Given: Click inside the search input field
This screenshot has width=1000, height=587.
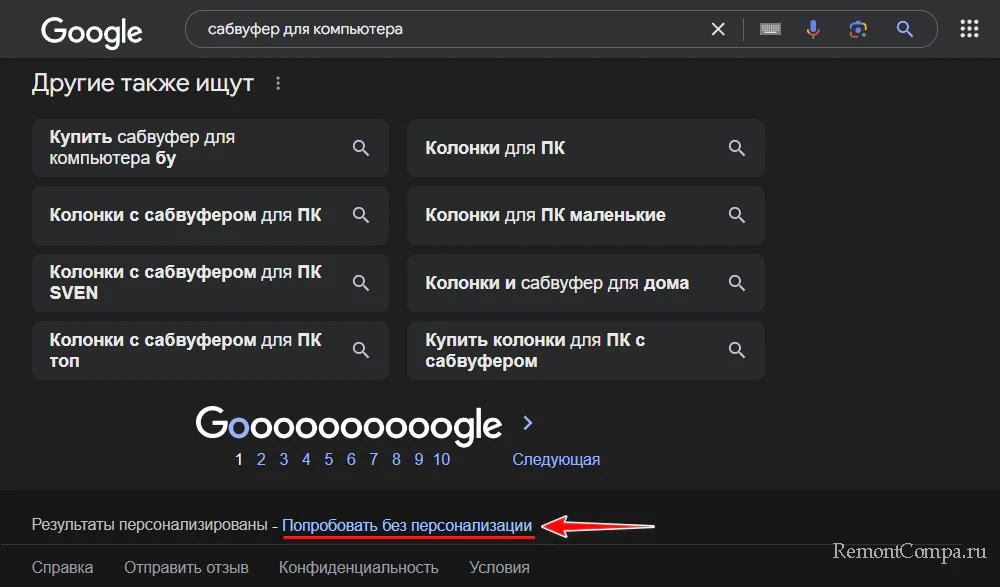Looking at the screenshot, I should click(450, 29).
